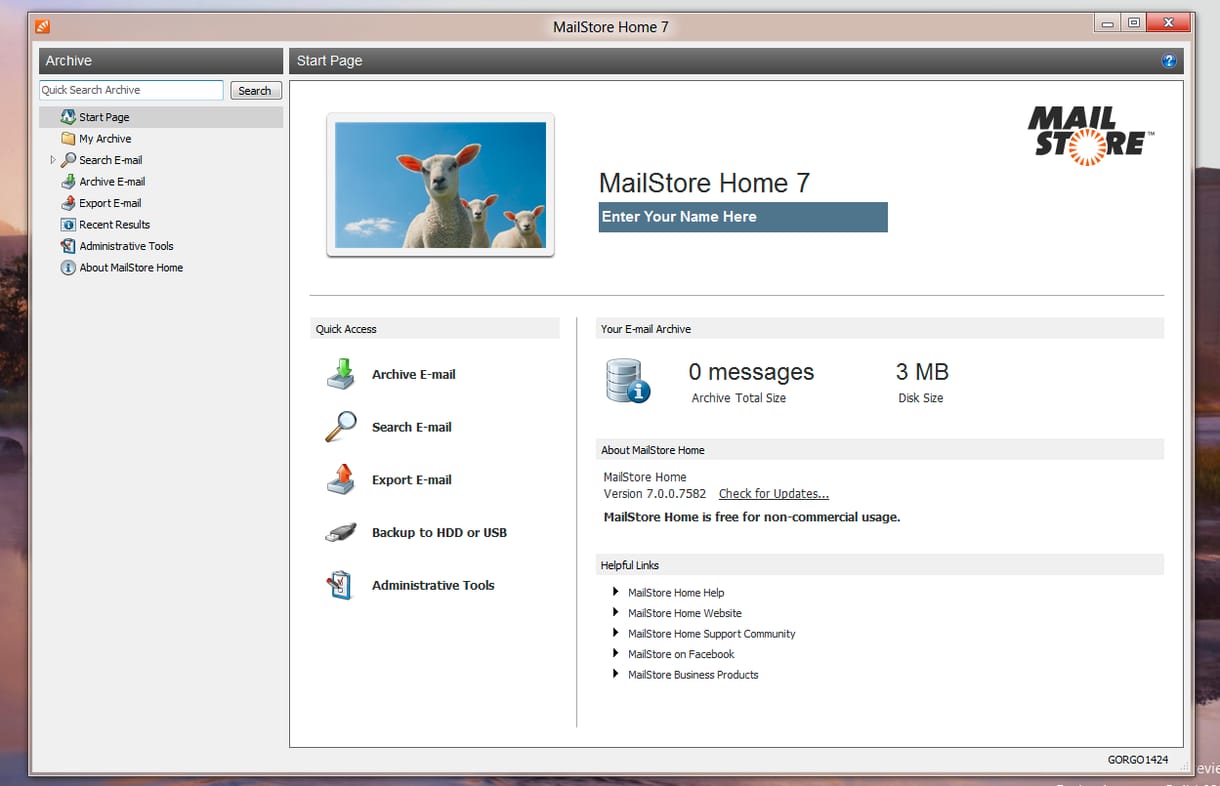Open the MailStore Home Website link
The image size is (1220, 786).
point(685,613)
